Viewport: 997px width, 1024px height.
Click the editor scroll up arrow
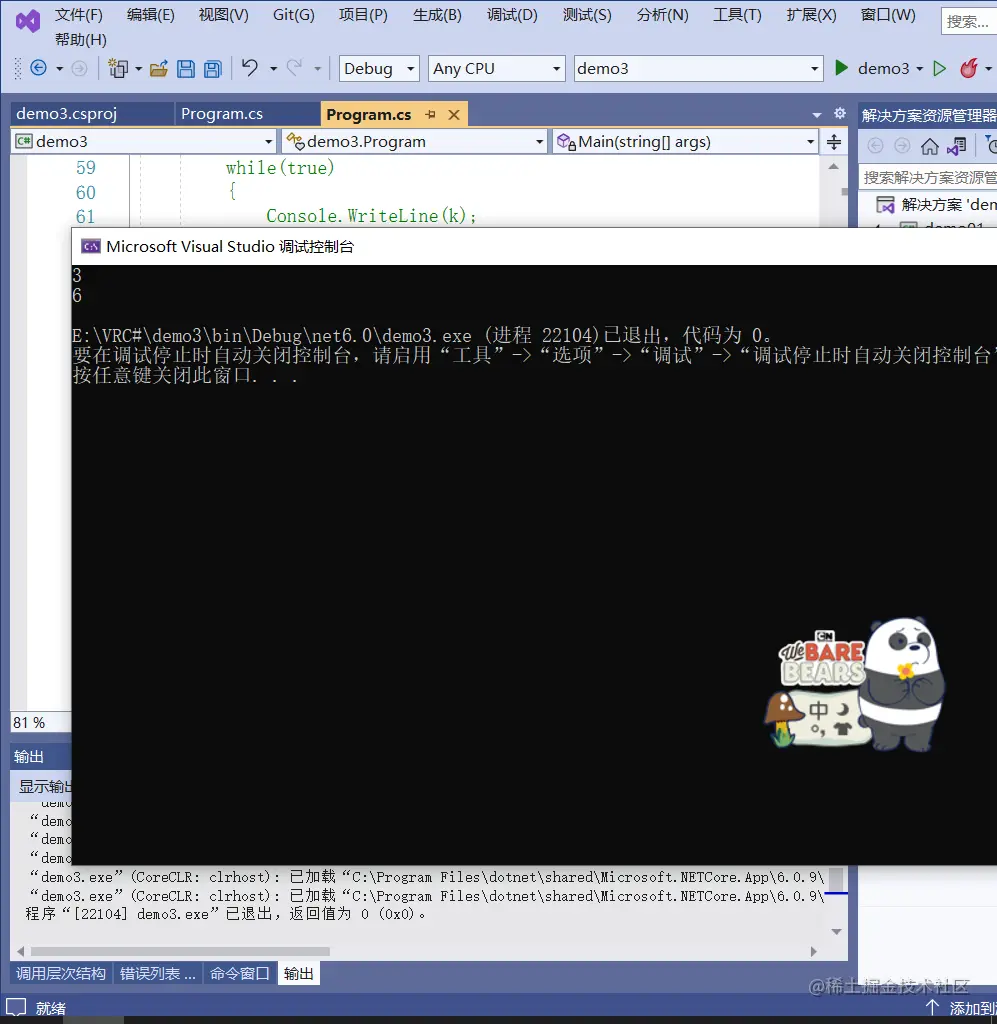tap(834, 167)
